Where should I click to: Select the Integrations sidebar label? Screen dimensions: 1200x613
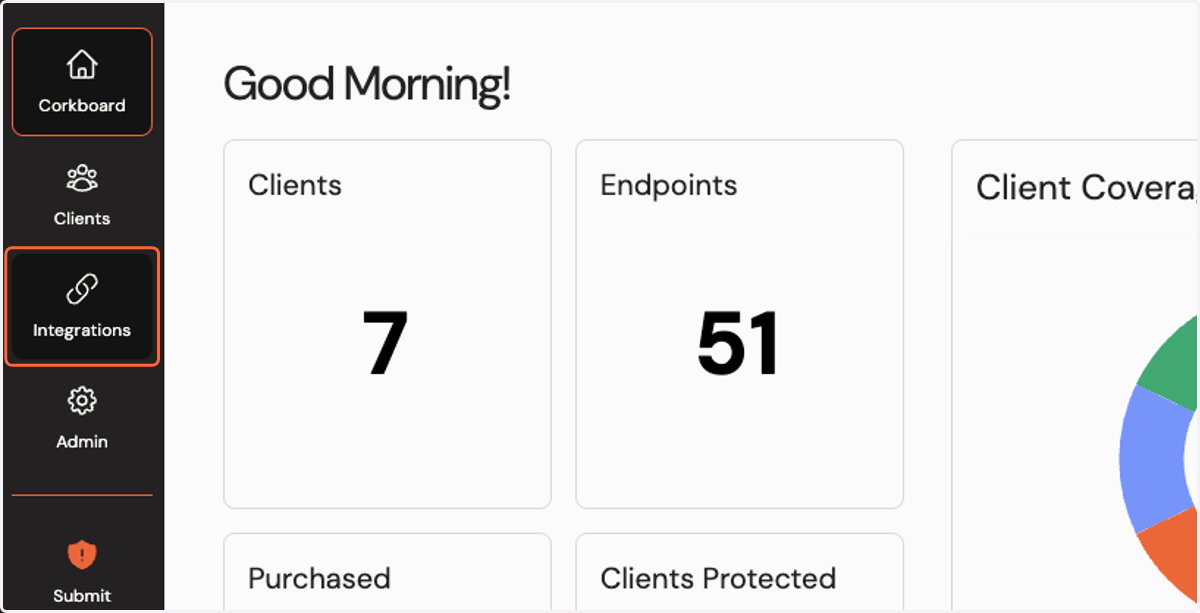click(x=82, y=330)
